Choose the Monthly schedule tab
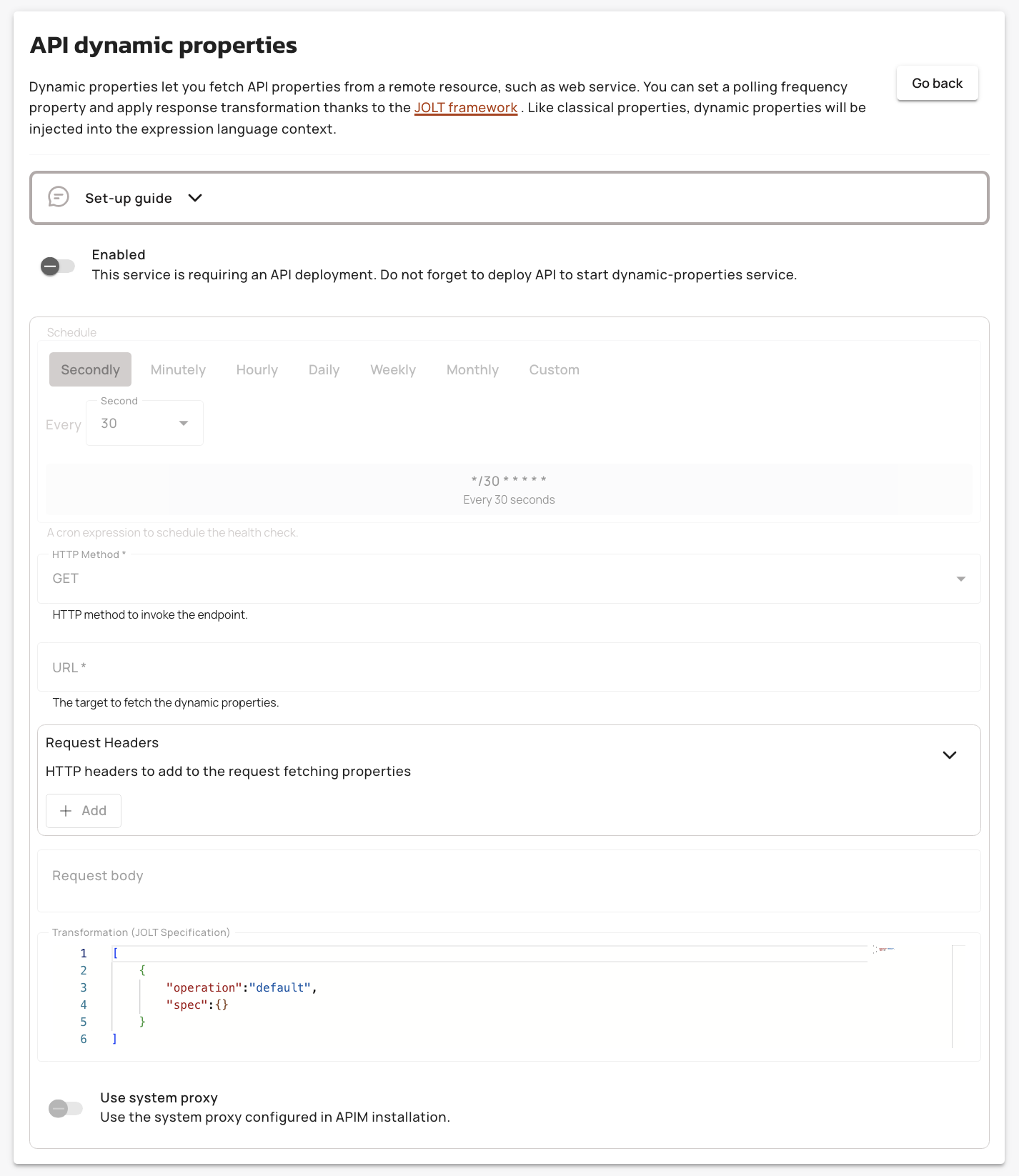The width and height of the screenshot is (1019, 1176). point(472,369)
